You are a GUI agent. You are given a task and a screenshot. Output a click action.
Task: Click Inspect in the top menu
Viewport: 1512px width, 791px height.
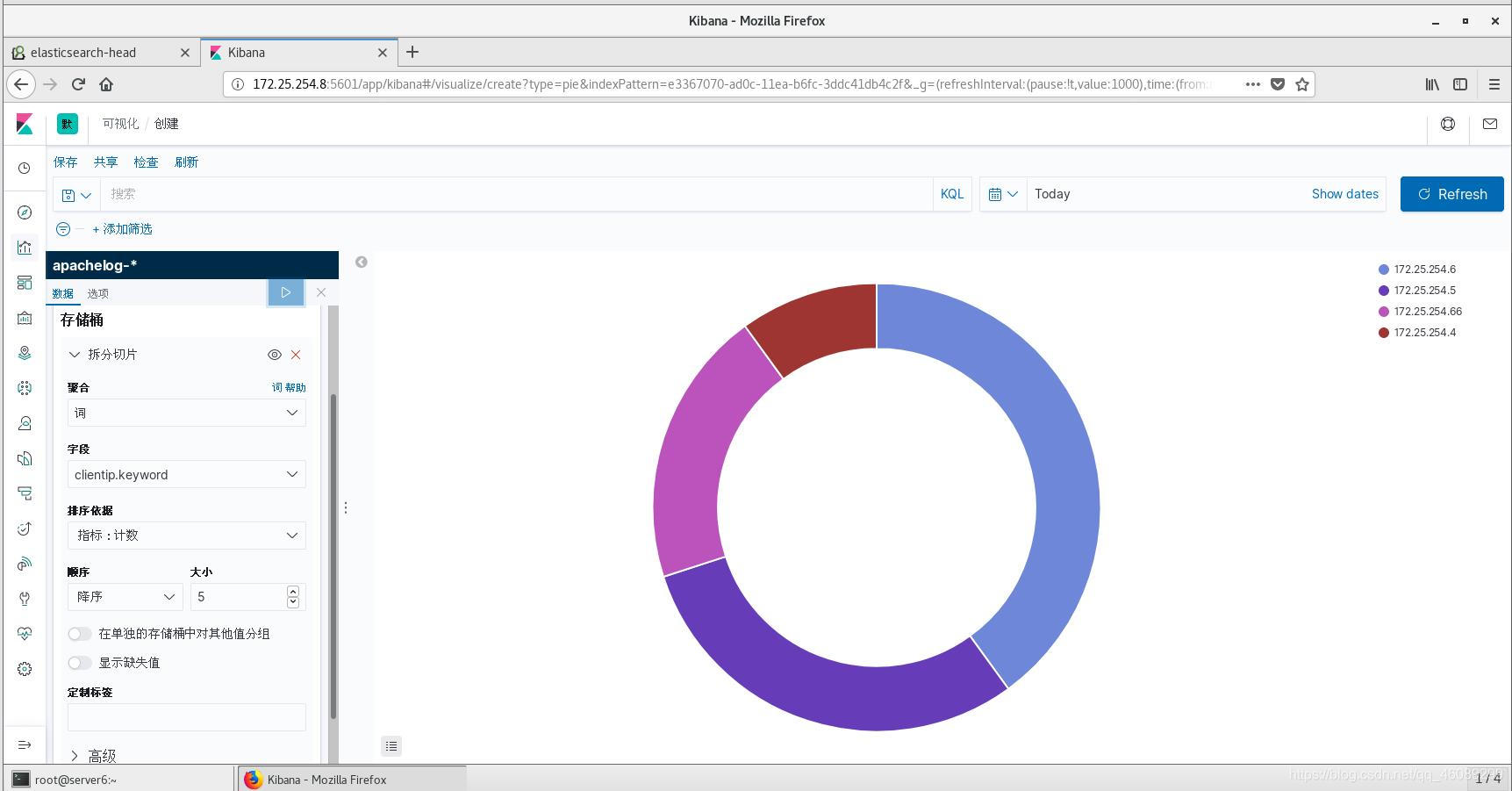[x=147, y=162]
